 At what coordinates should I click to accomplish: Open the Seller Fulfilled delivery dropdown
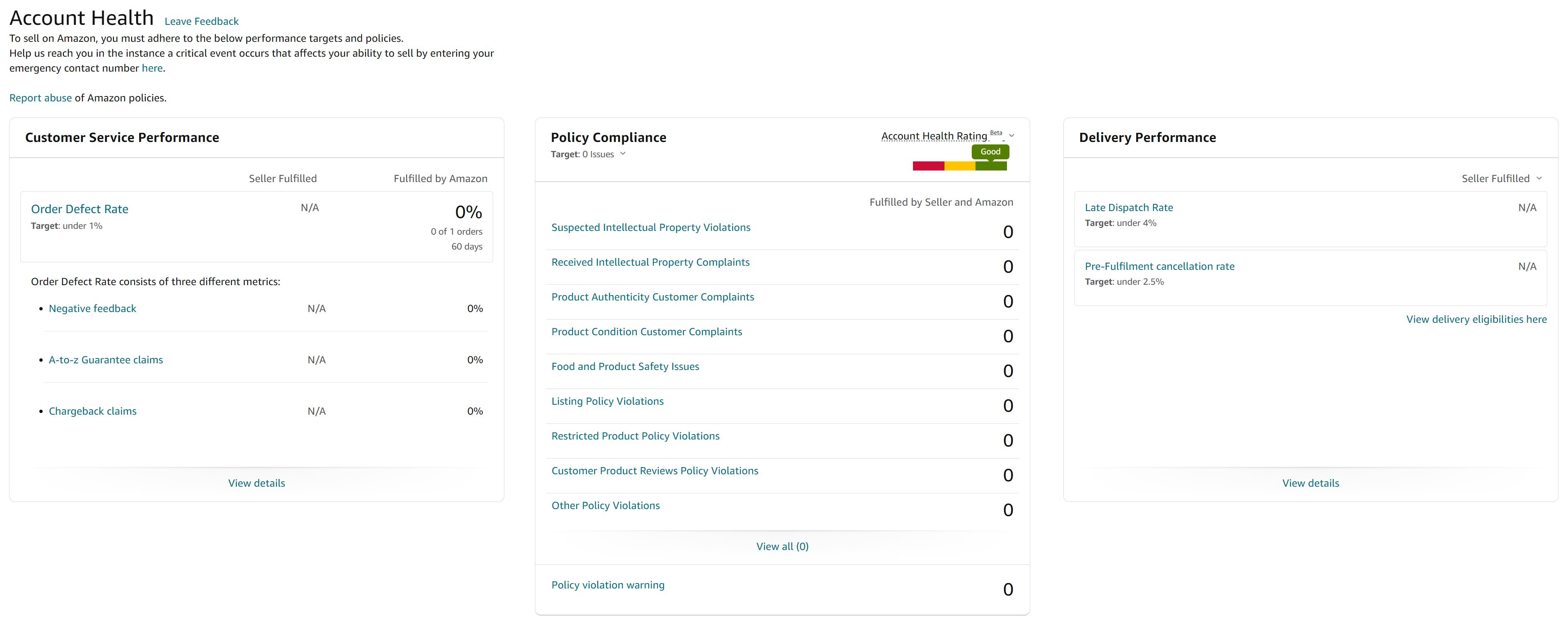coord(1501,178)
